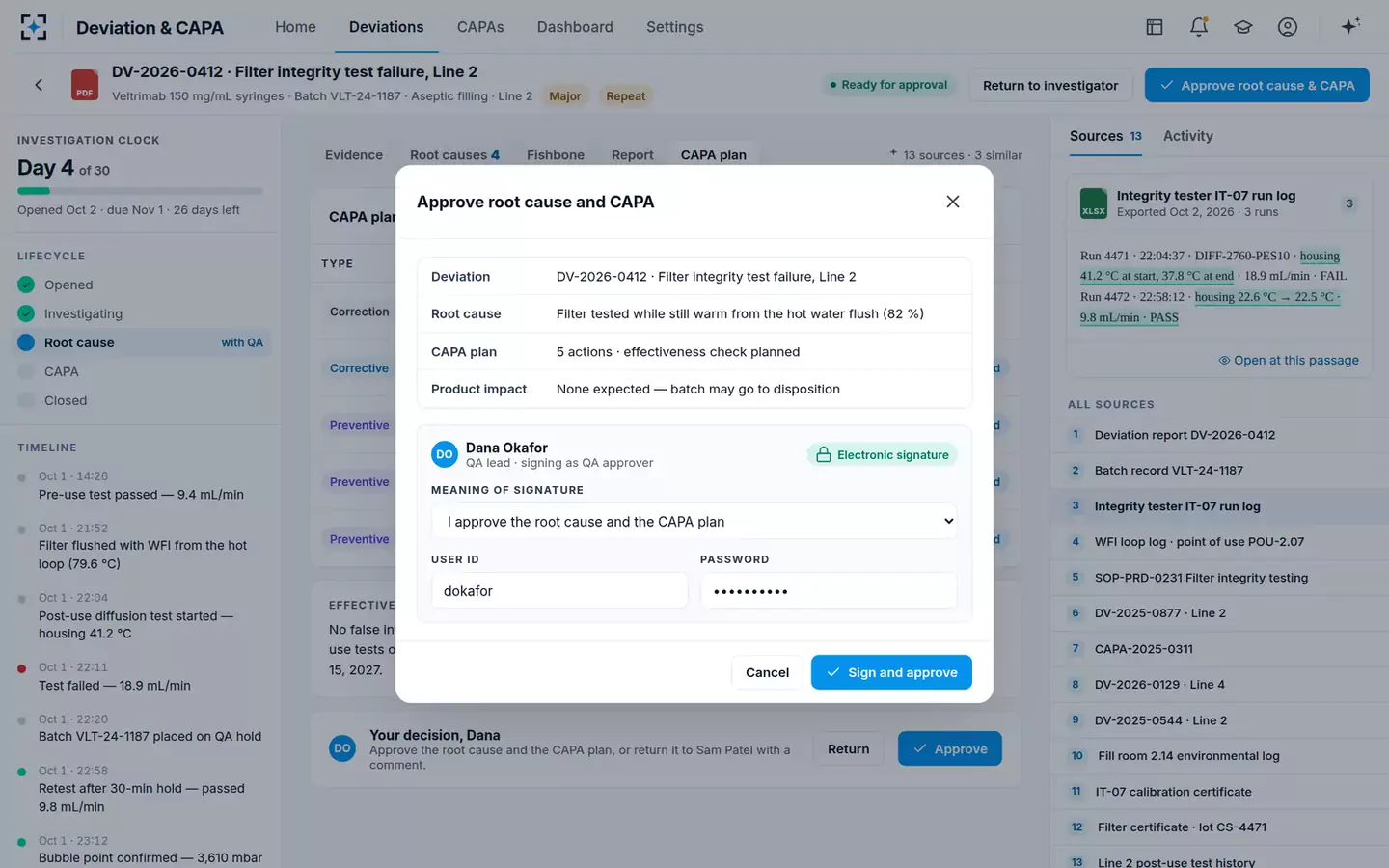Open the Root causes tab

[454, 155]
